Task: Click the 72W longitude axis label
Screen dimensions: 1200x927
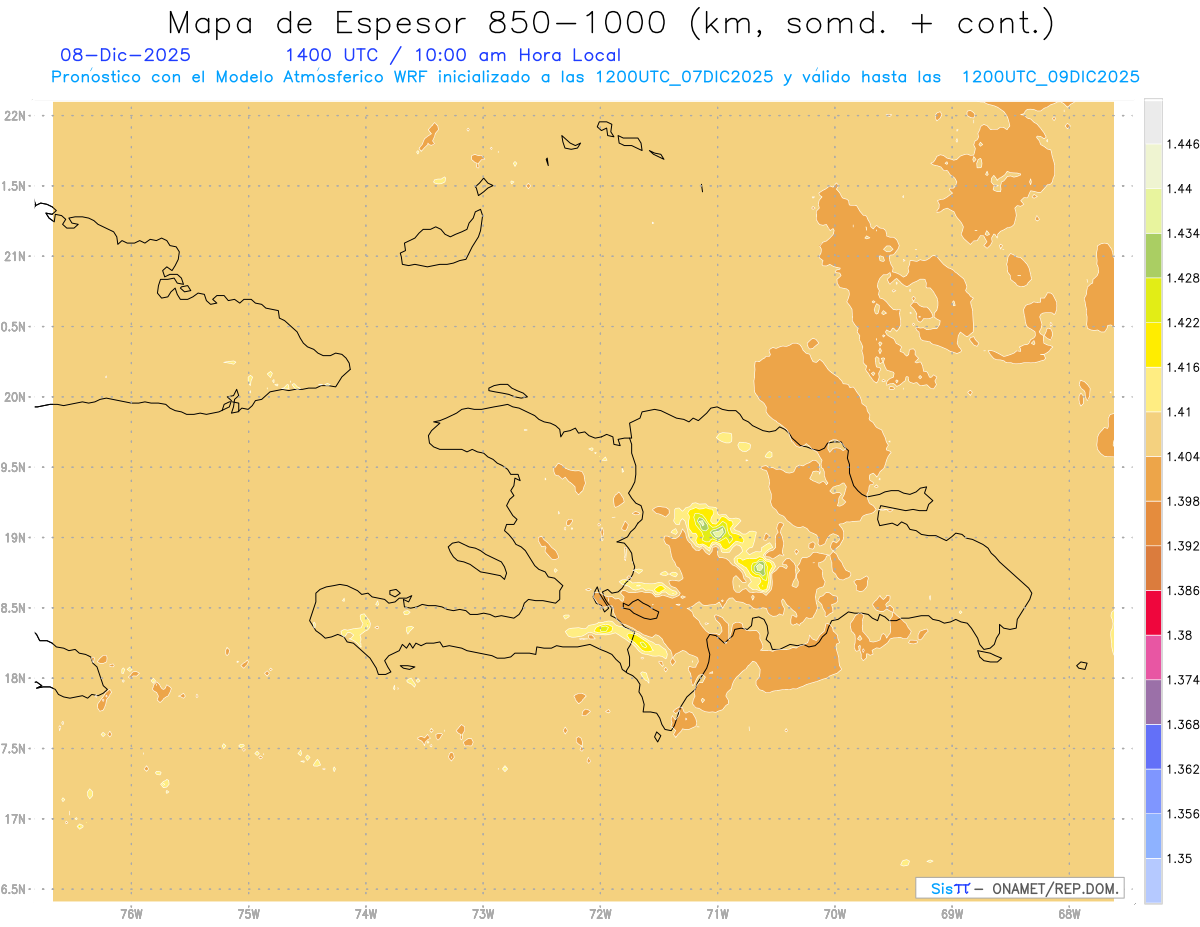Action: pyautogui.click(x=600, y=913)
